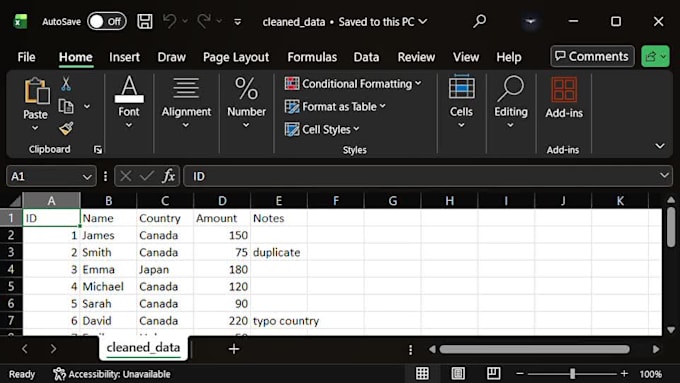Viewport: 680px width, 383px height.
Task: Open the View tab
Action: 466,57
